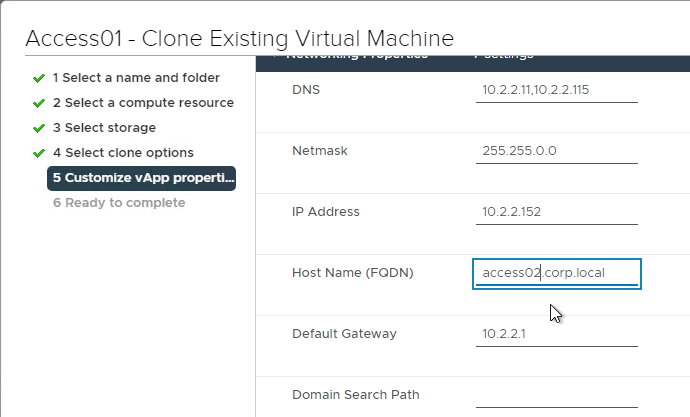Click the DNS input field
Viewport: 690px width, 417px height.
[x=557, y=90]
